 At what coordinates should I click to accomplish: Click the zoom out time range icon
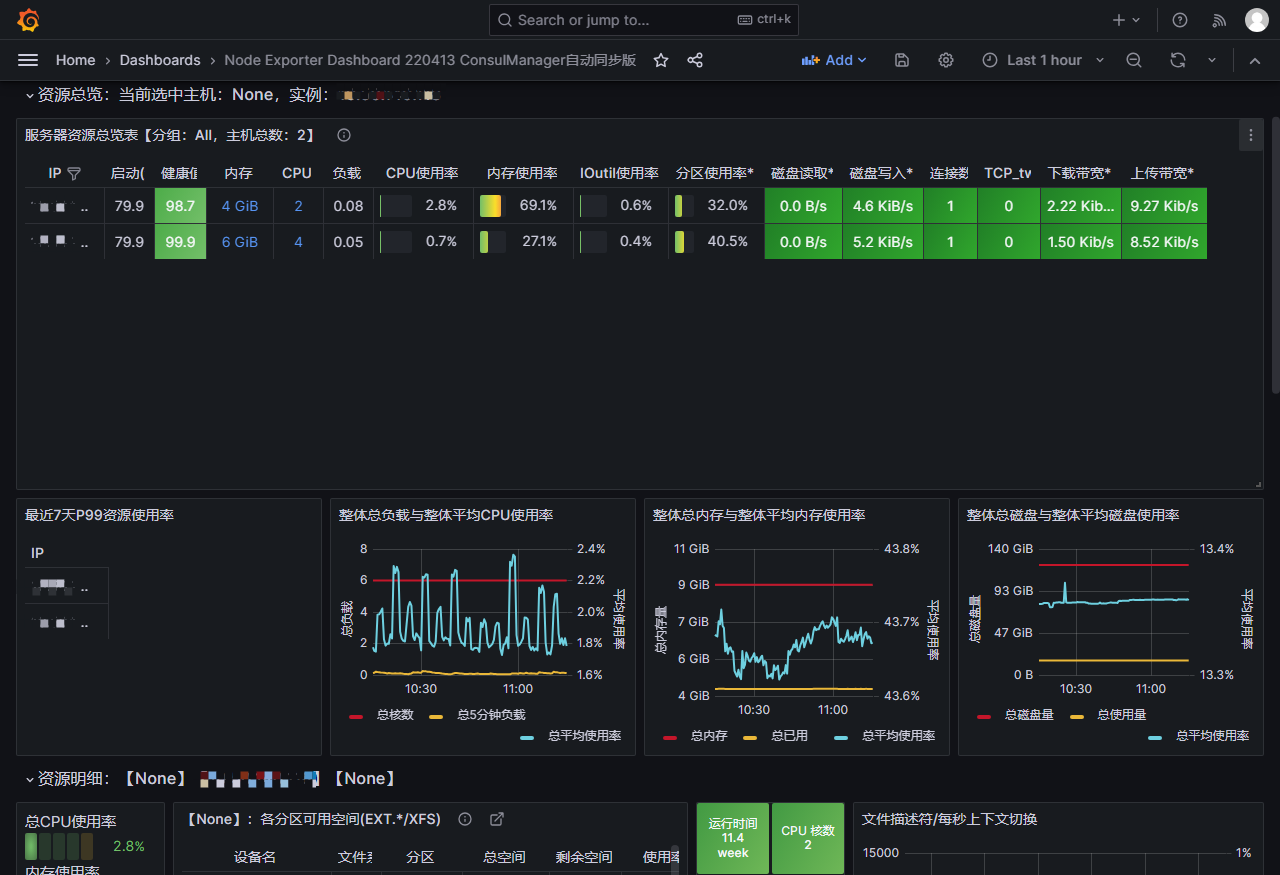point(1133,60)
